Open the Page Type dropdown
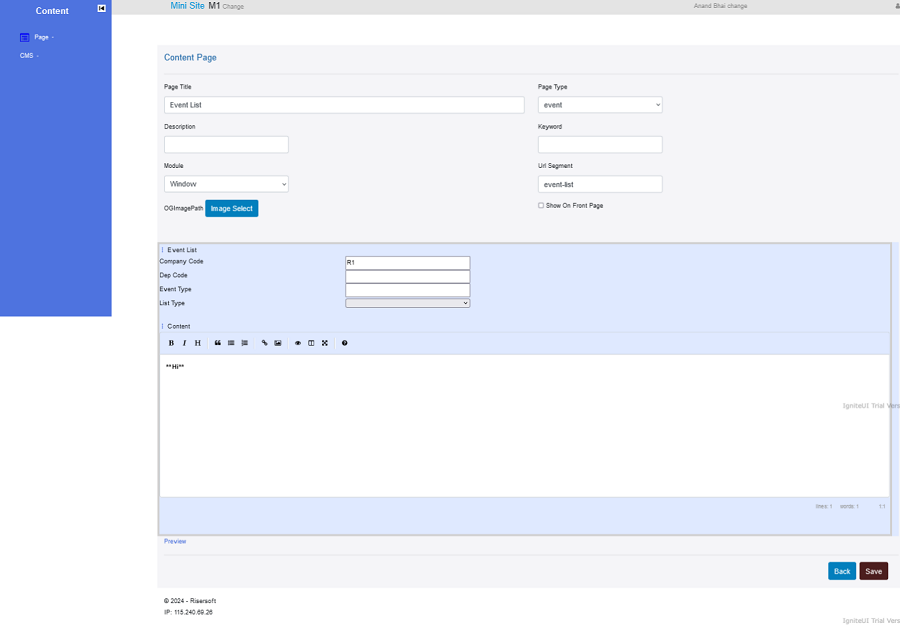The width and height of the screenshot is (900, 625). (600, 105)
